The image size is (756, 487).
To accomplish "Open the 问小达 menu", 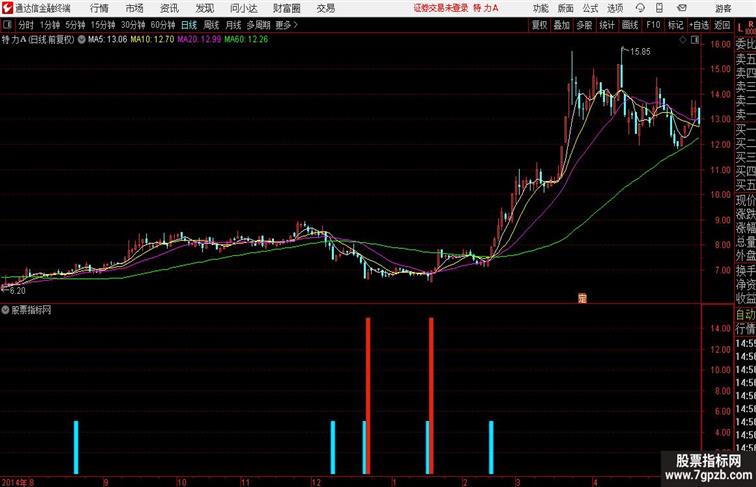I will (x=243, y=8).
